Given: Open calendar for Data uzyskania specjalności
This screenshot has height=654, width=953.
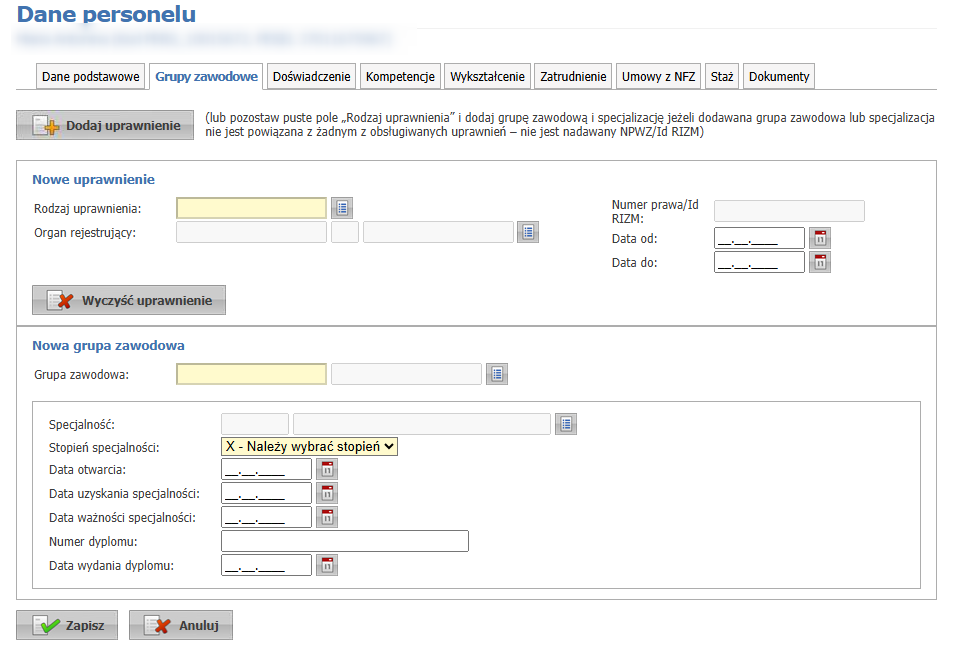Looking at the screenshot, I should pos(327,493).
